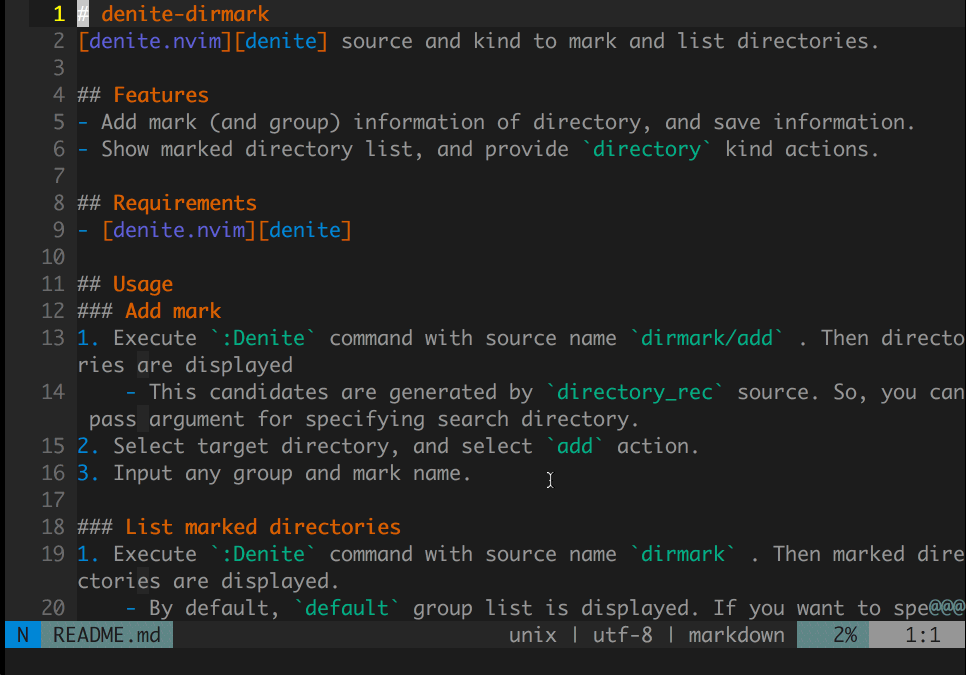Click inline code ':Denite' on line 19

pos(263,554)
